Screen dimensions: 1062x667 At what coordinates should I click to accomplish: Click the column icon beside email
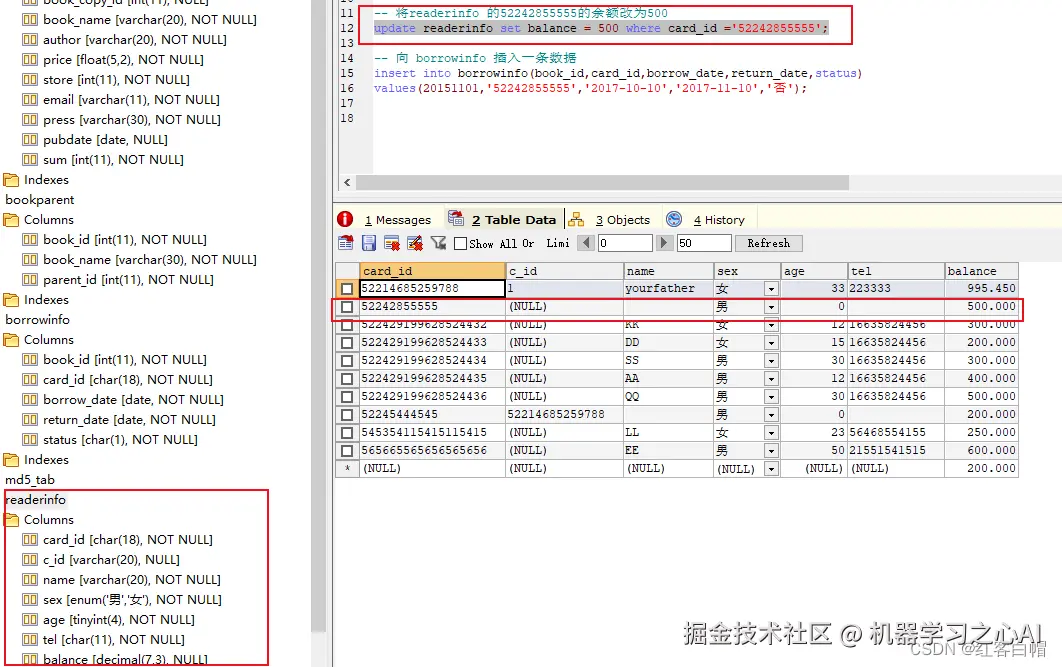tap(30, 100)
